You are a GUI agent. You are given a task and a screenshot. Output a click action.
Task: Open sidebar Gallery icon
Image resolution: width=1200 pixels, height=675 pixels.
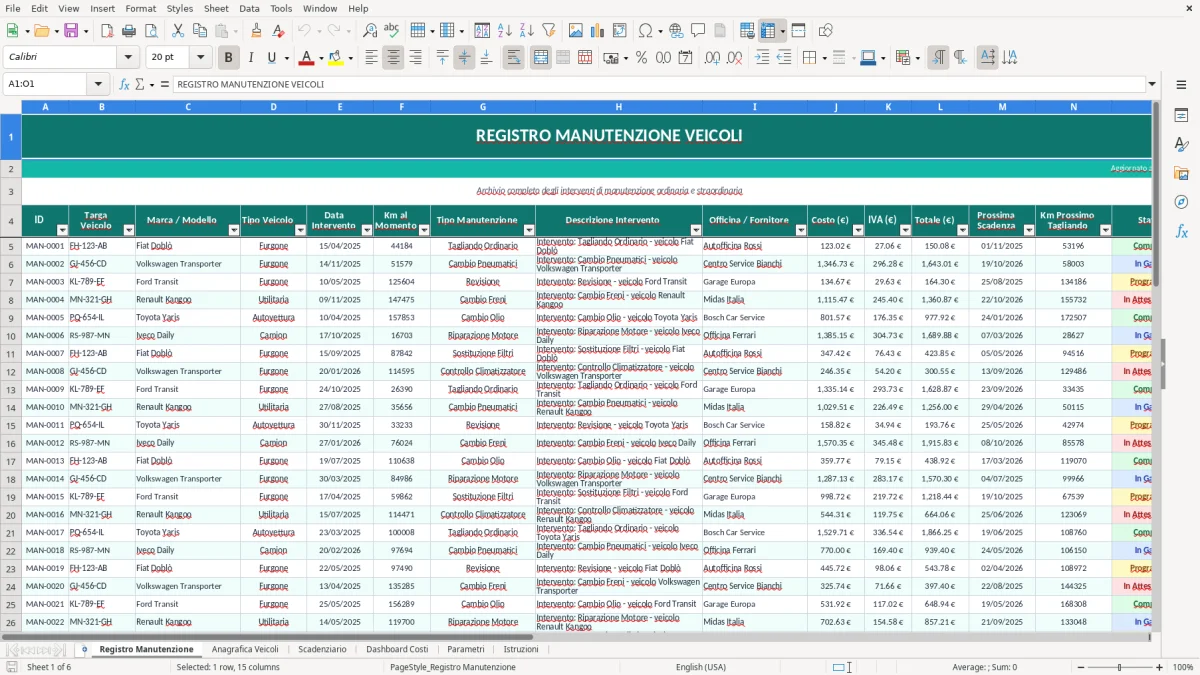(x=1181, y=173)
